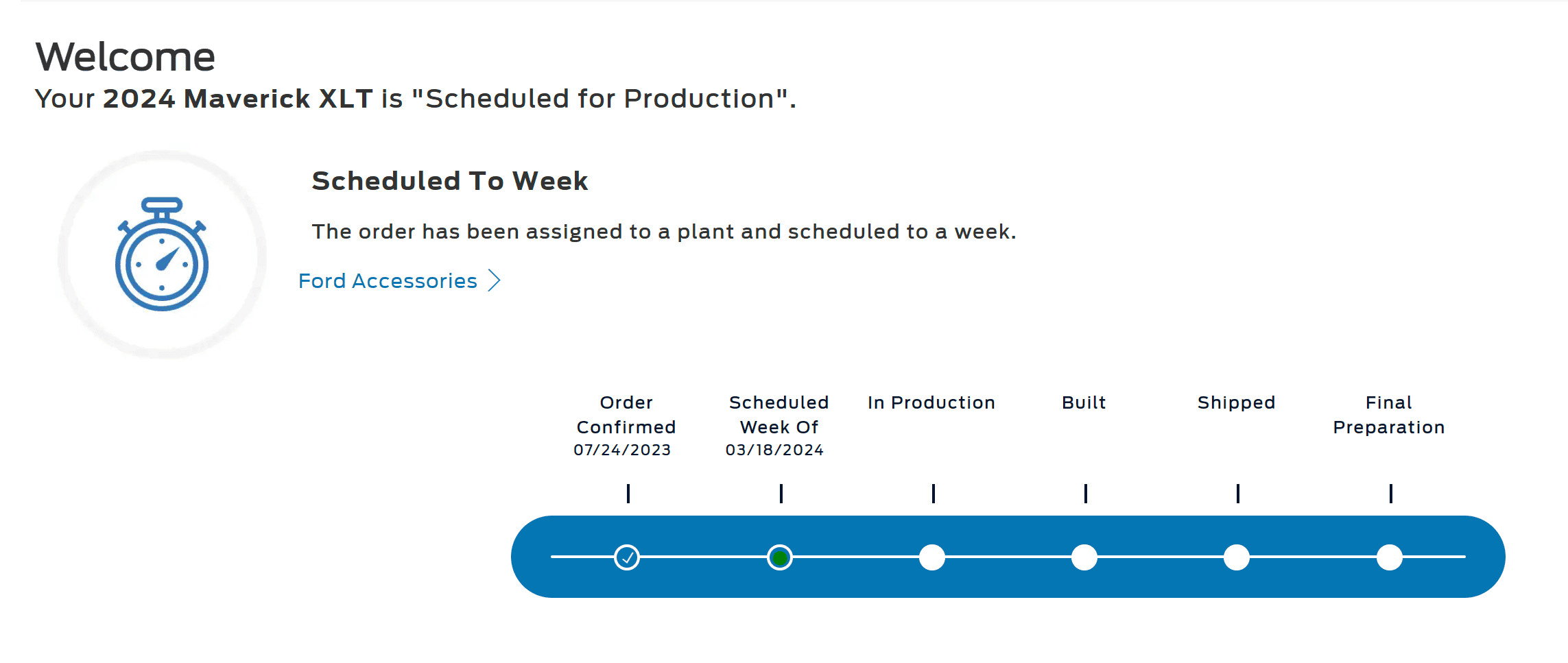Select the In Production timeline dot
Viewport: 1568px width, 663px height.
pyautogui.click(x=932, y=557)
